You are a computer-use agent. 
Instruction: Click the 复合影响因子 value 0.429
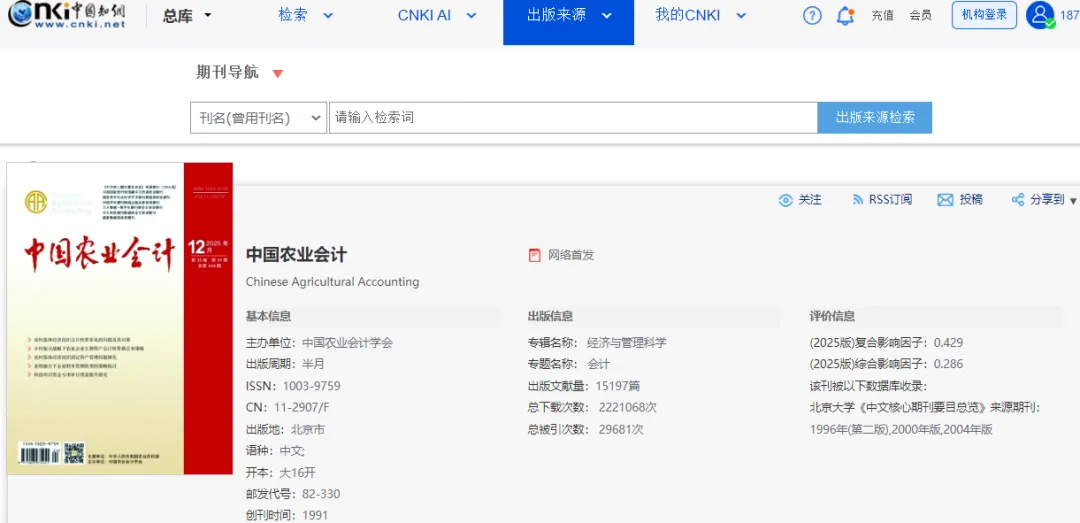click(x=948, y=342)
